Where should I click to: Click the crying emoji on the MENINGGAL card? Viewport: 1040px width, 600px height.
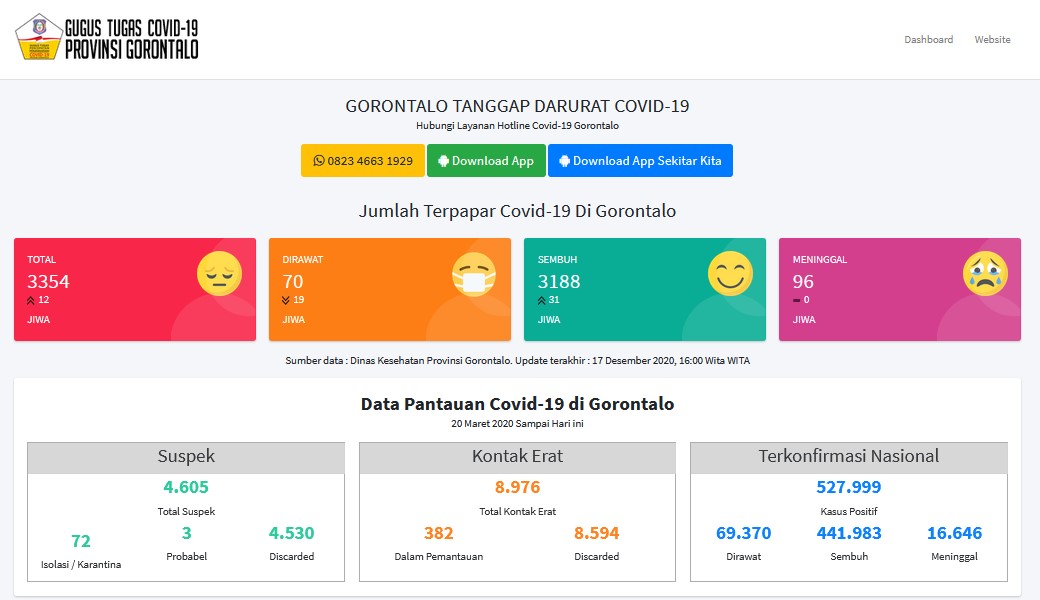pyautogui.click(x=984, y=272)
